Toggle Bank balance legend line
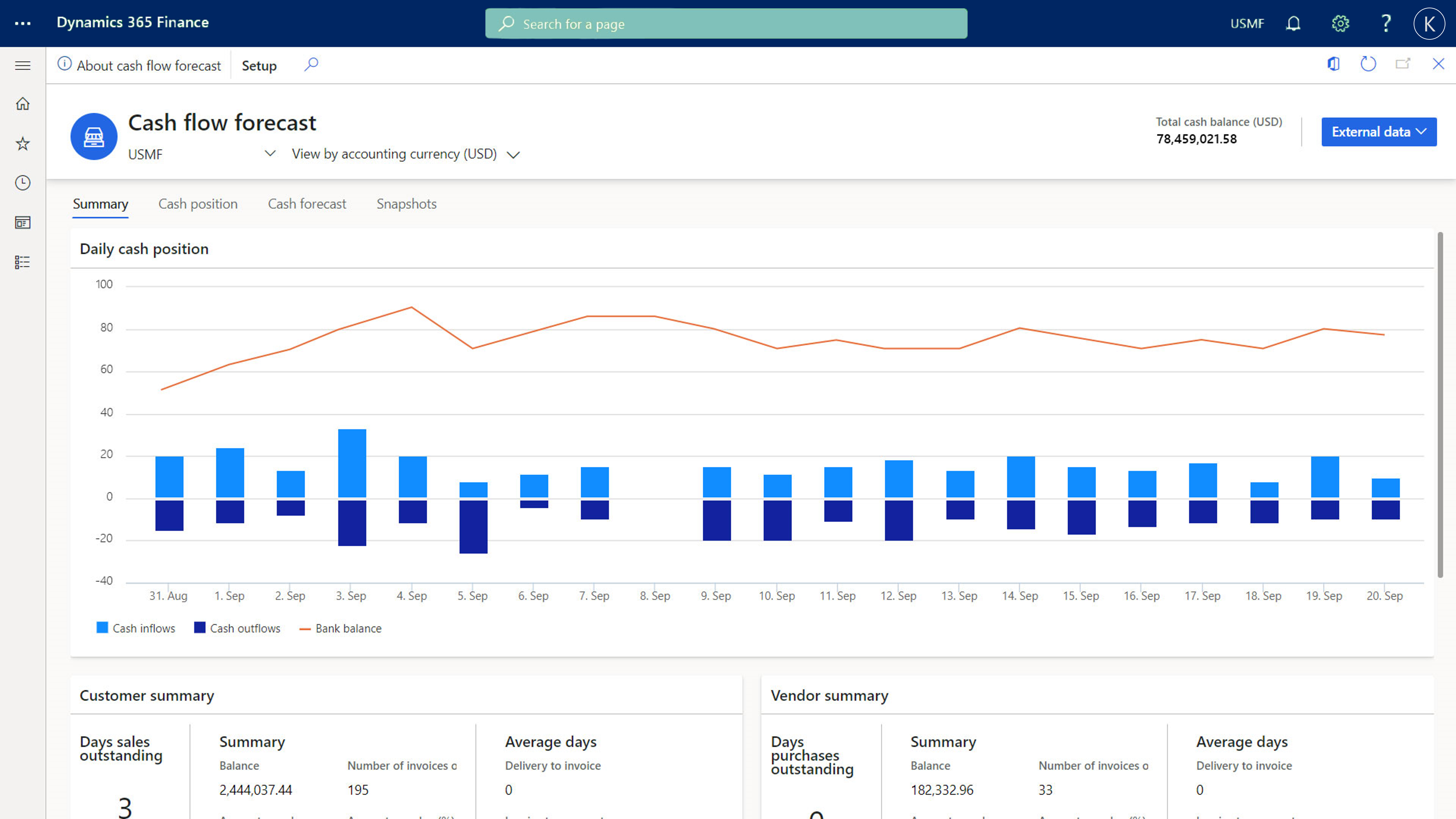The image size is (1456, 819). 305,628
